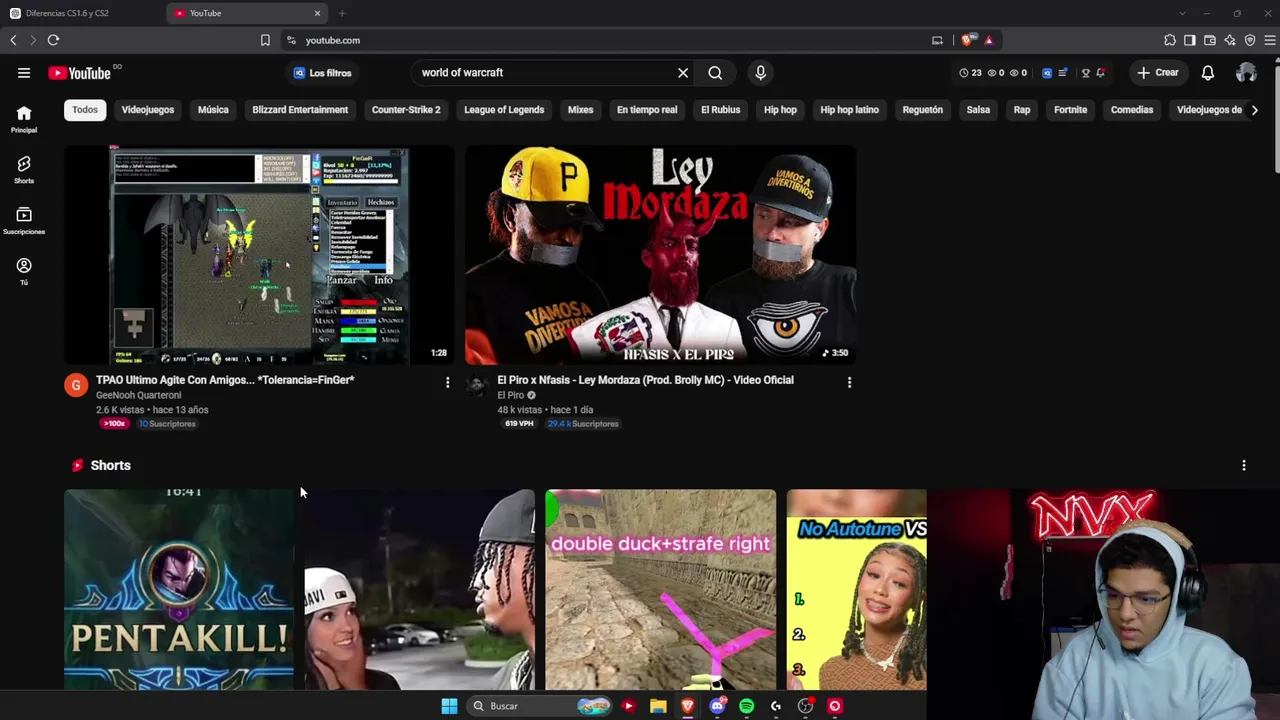
Task: Start voice search with the microphone
Action: click(760, 73)
